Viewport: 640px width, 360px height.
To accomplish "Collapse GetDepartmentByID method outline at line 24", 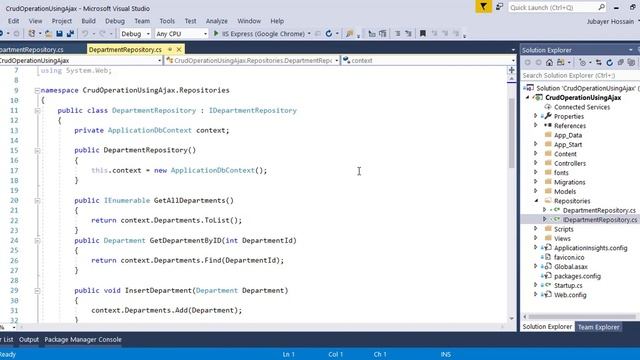I will [x=37, y=240].
